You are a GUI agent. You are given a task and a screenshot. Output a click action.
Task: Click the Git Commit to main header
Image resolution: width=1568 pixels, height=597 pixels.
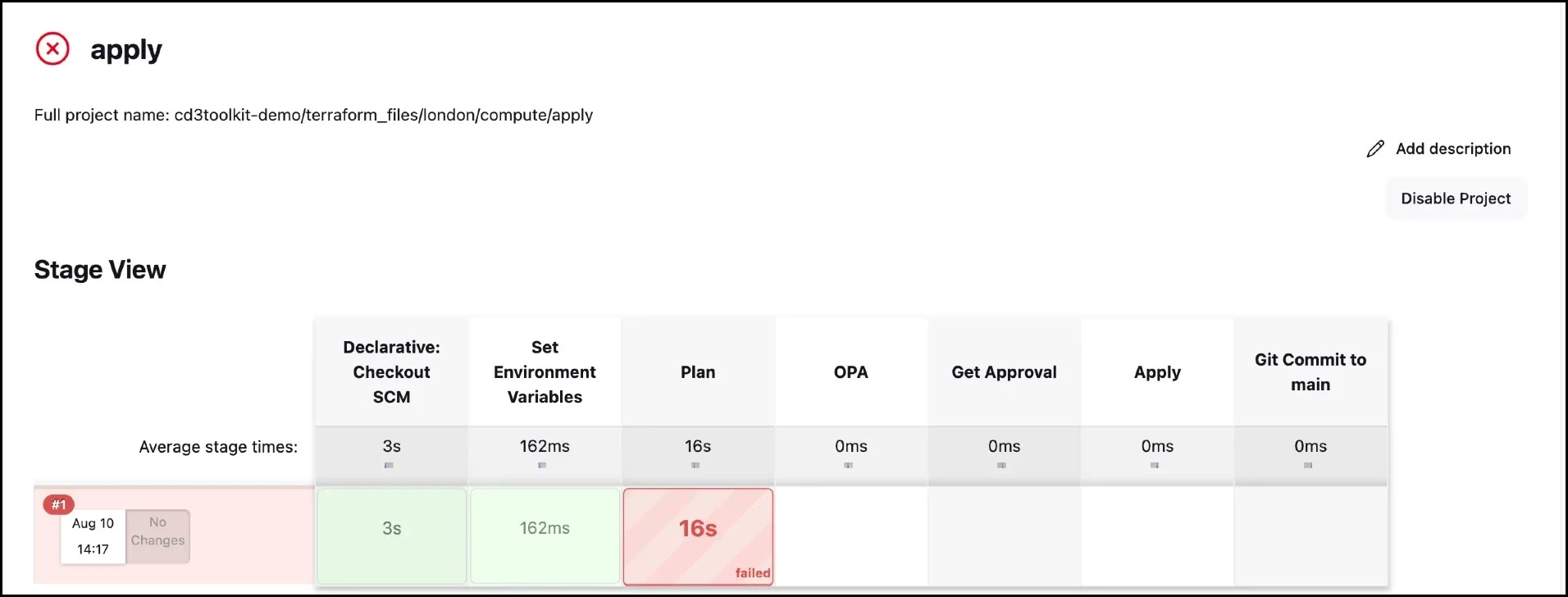pos(1310,372)
